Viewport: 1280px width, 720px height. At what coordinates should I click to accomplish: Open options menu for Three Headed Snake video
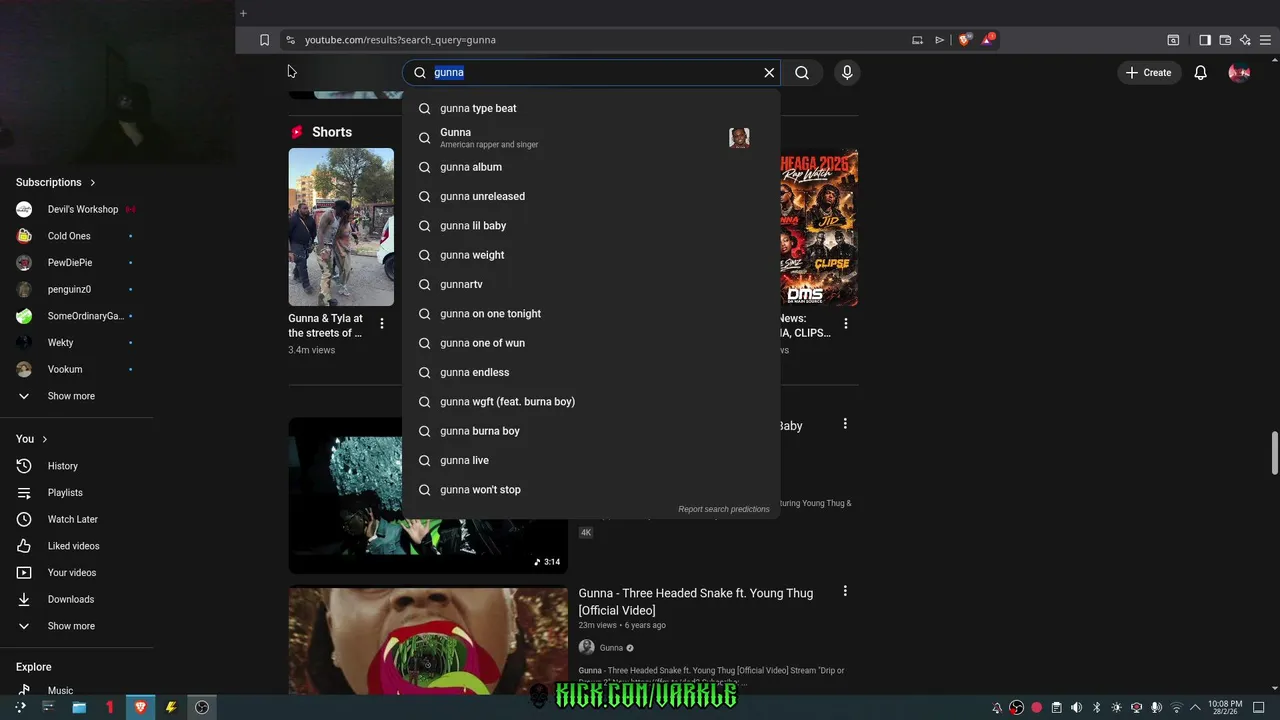[x=845, y=592]
